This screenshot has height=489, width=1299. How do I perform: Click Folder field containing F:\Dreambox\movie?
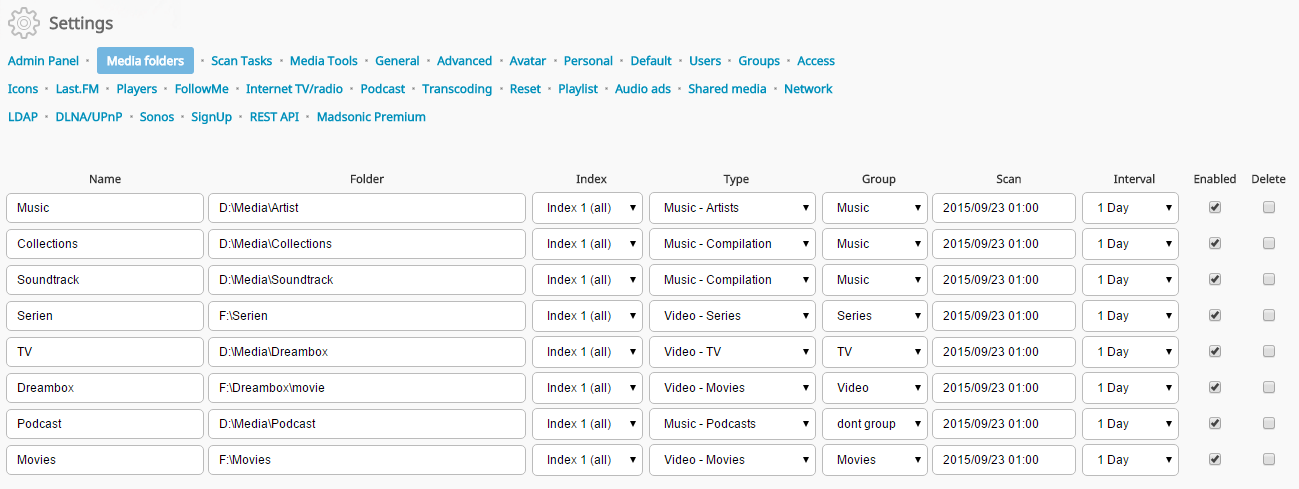click(367, 388)
